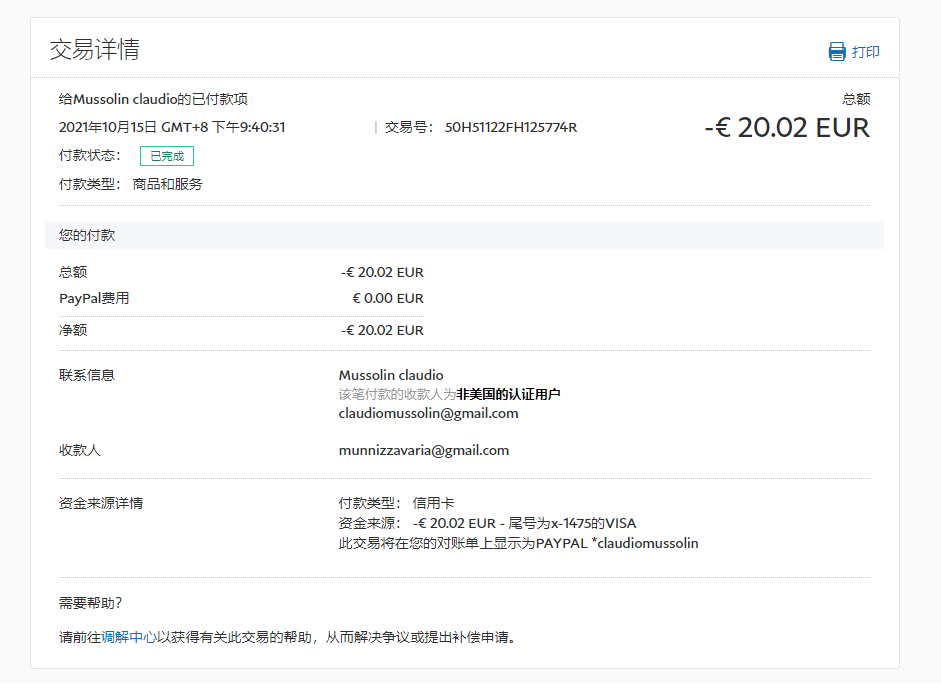Click transaction ID 50H51122FH125774R
The image size is (941, 684).
510,127
